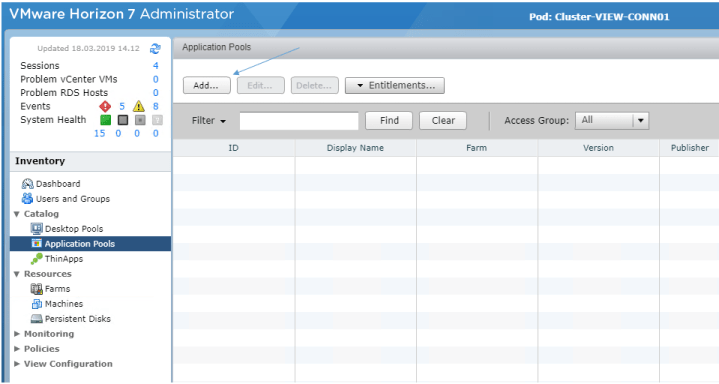The width and height of the screenshot is (719, 384).
Task: Click the light gray System Health status icon
Action: tap(140, 120)
